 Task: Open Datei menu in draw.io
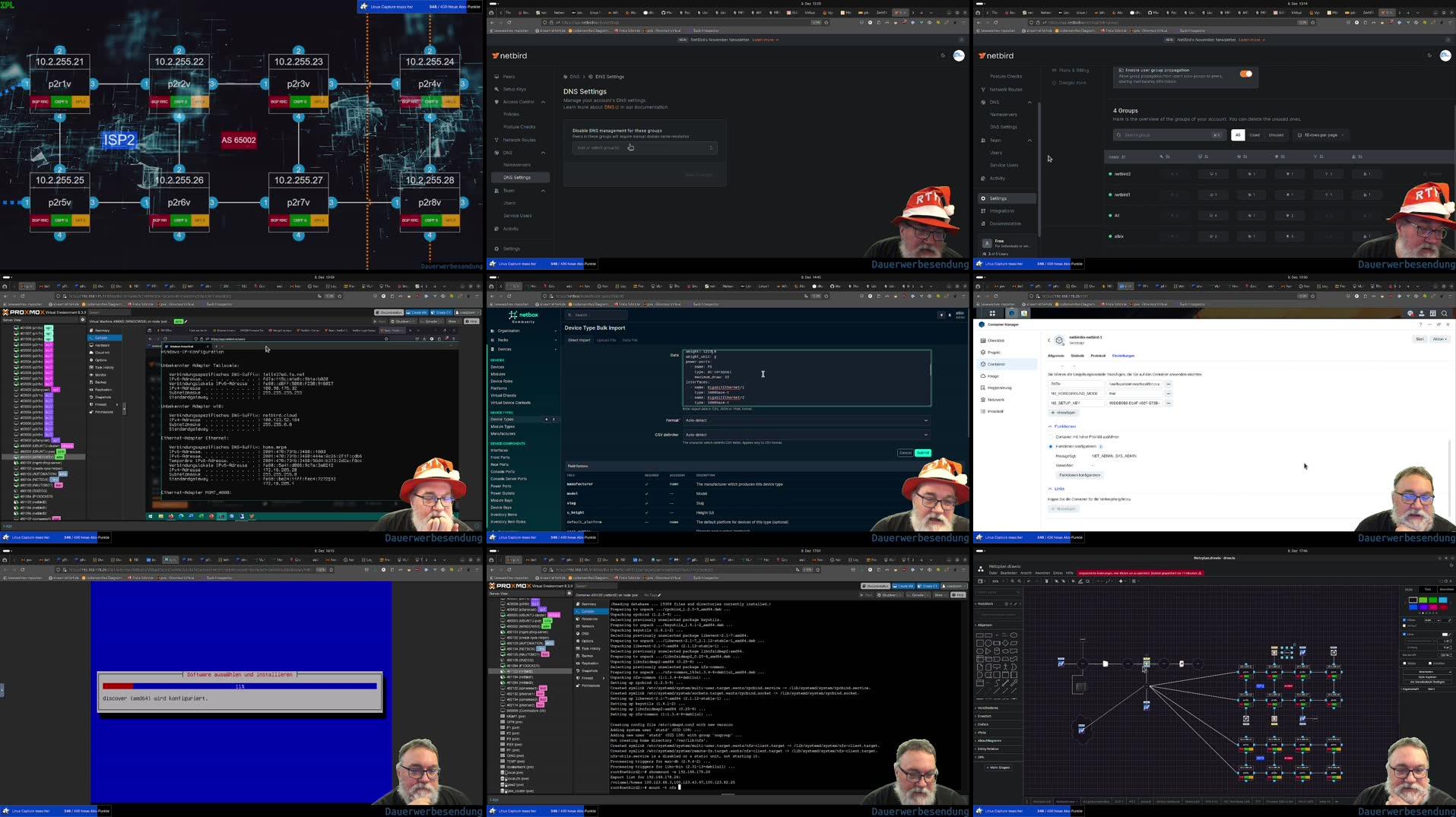pyautogui.click(x=993, y=573)
